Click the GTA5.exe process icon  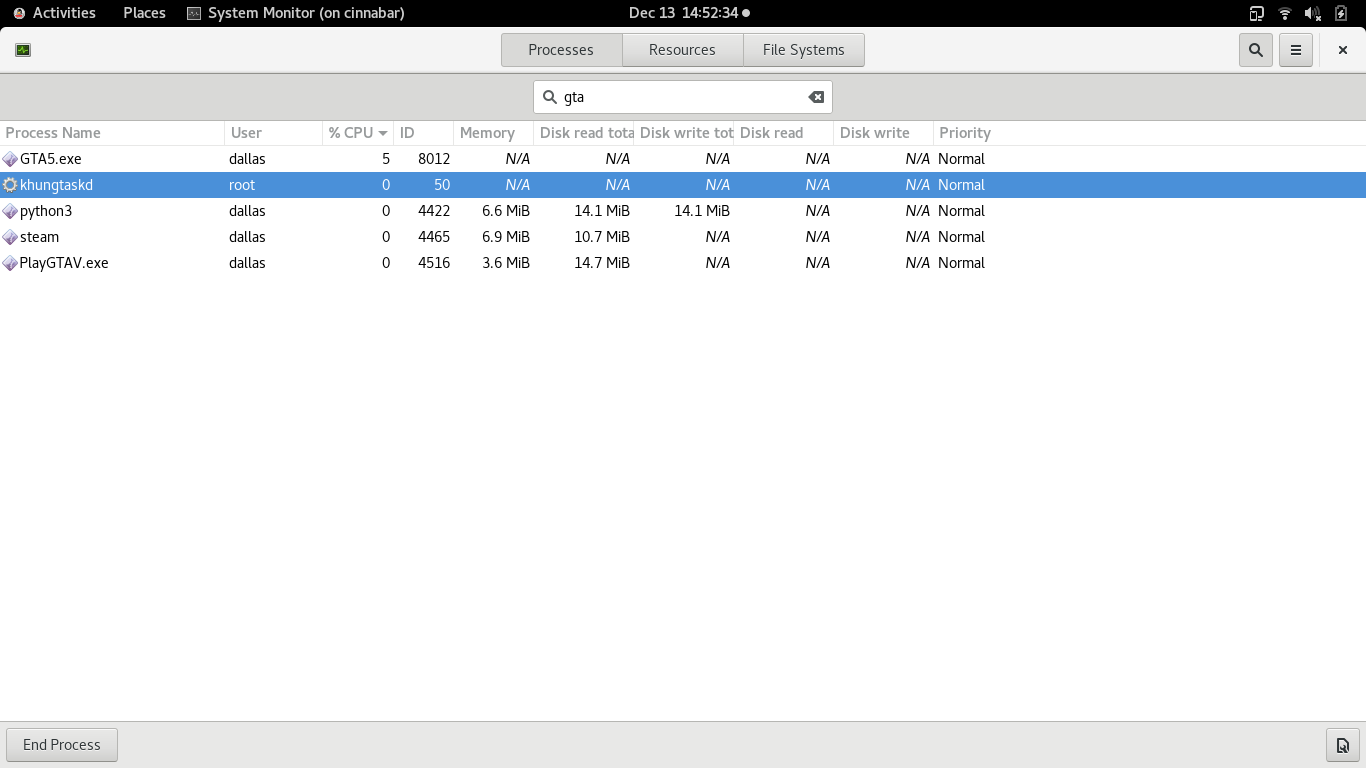10,159
